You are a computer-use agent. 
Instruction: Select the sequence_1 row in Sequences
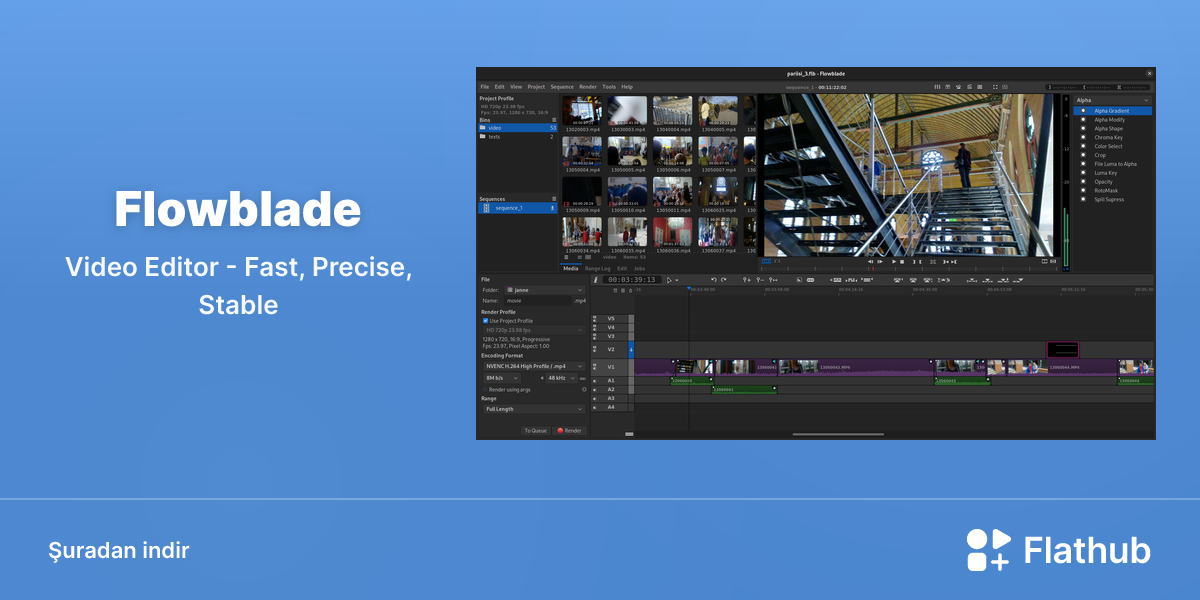point(517,208)
